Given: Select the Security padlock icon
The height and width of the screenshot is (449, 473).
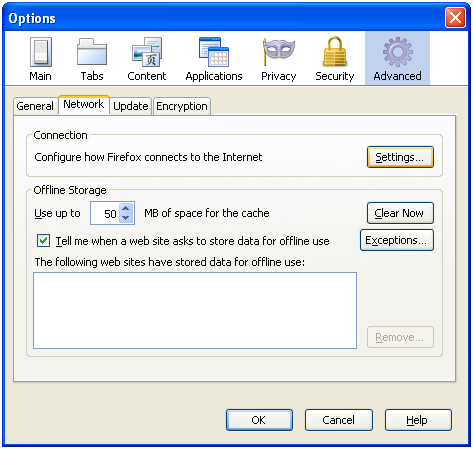Looking at the screenshot, I should pos(335,51).
